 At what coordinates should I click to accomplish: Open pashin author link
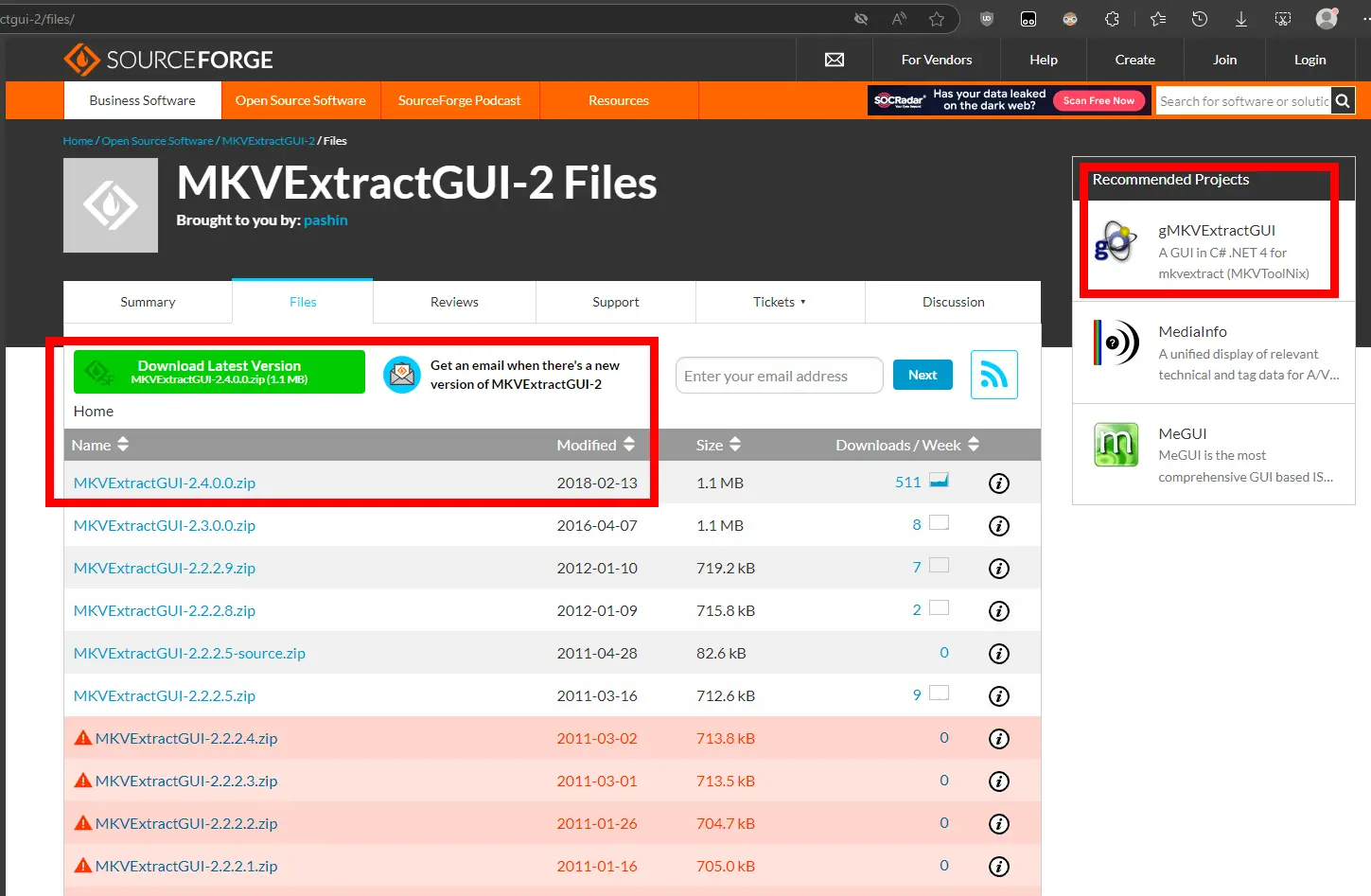click(x=325, y=220)
